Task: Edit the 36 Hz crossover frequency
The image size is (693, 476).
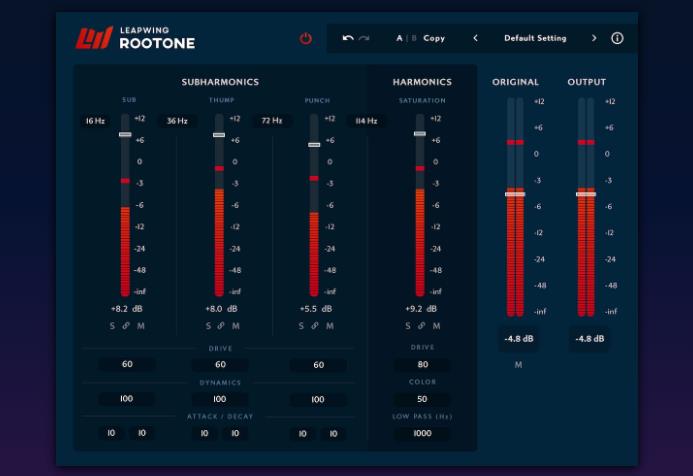Action: [177, 121]
